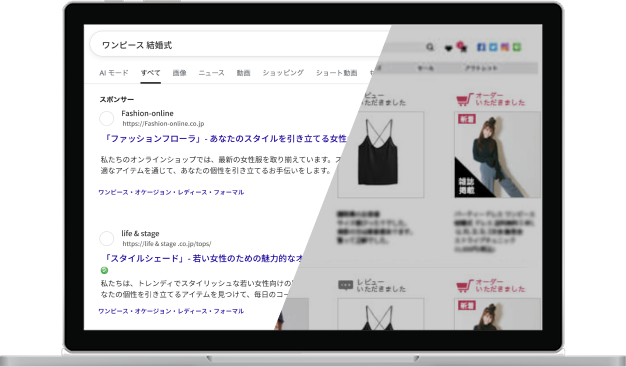Click the lower speech bubble レビュー icon

click(x=346, y=285)
